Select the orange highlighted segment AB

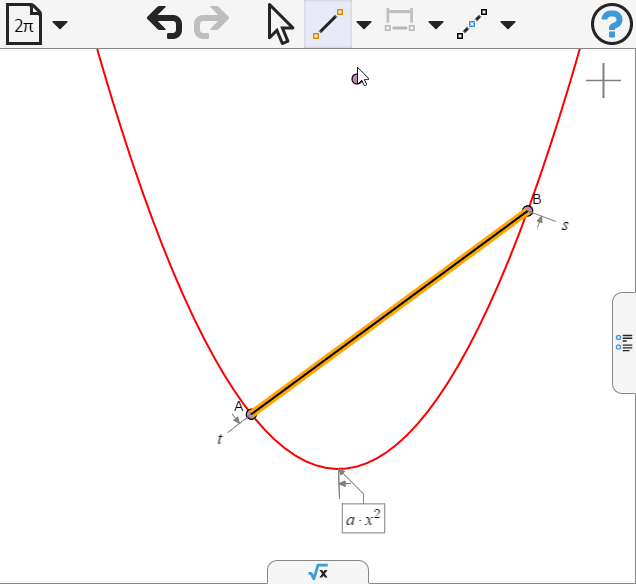pos(389,313)
